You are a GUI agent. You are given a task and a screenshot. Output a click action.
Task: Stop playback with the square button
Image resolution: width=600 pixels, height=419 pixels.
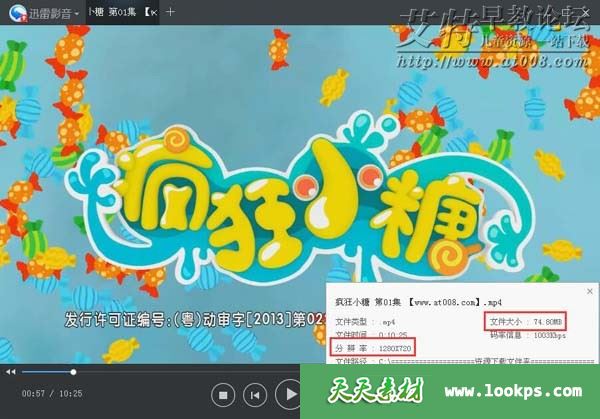[223, 395]
